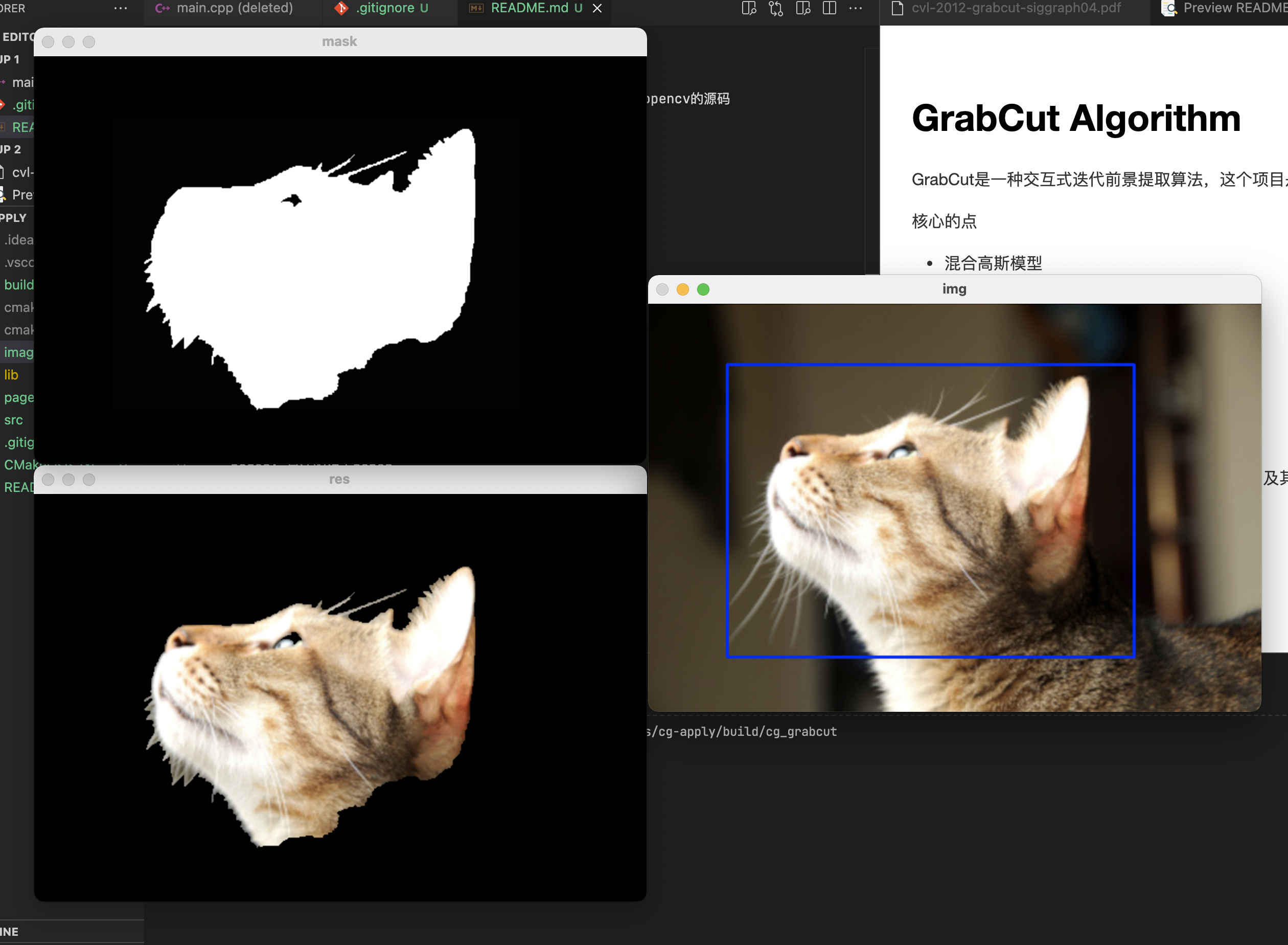
Task: Open editor More Actions ellipsis menu
Action: pos(855,9)
